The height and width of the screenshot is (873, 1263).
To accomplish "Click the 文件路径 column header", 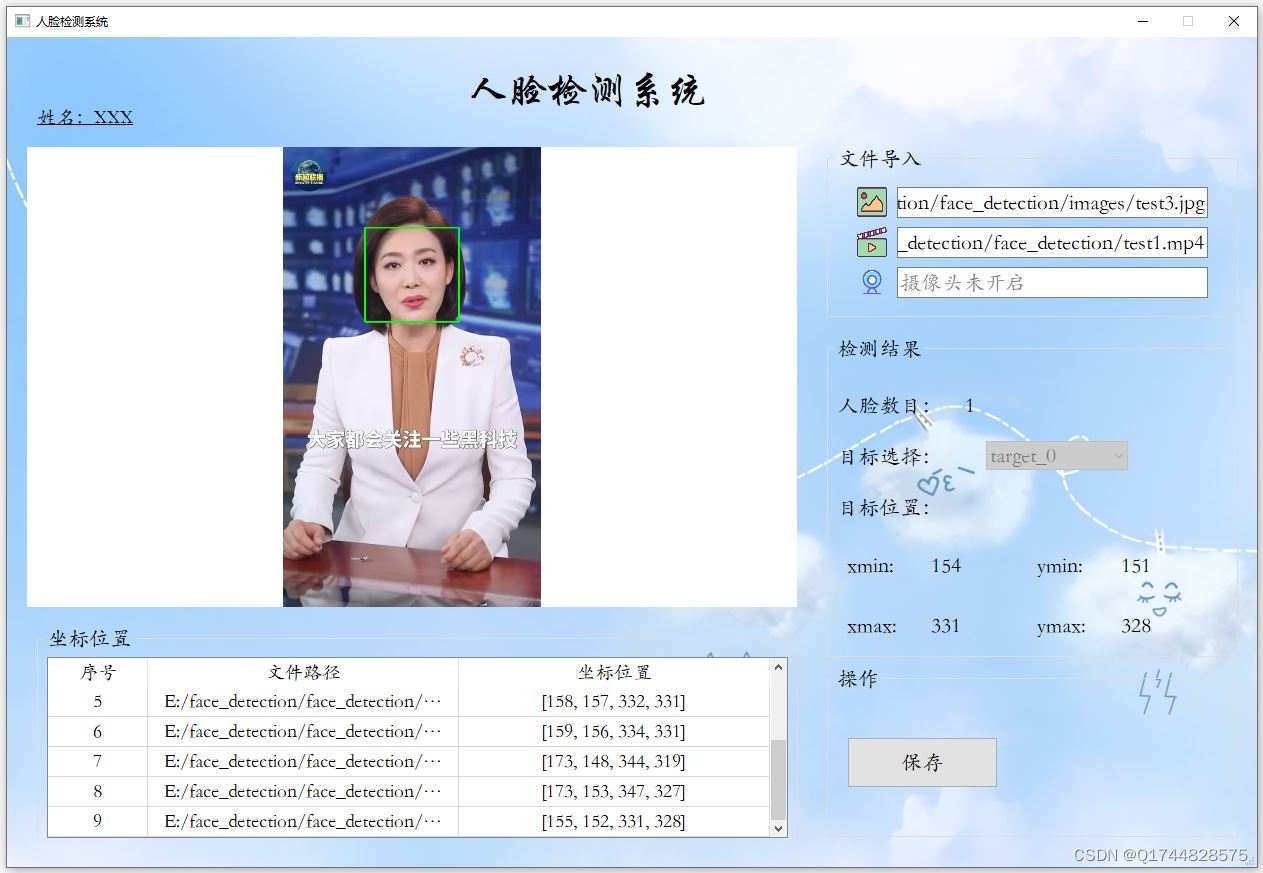I will [303, 672].
